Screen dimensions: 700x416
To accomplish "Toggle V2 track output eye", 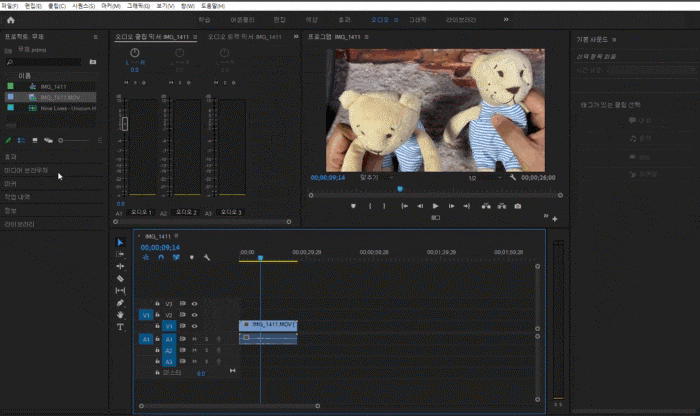I will 195,315.
